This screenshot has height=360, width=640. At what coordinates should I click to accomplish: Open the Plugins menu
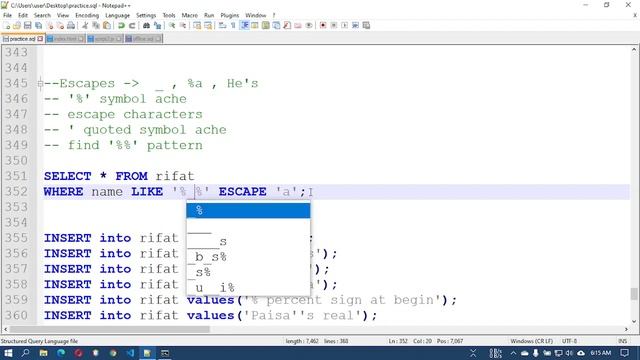[230, 15]
